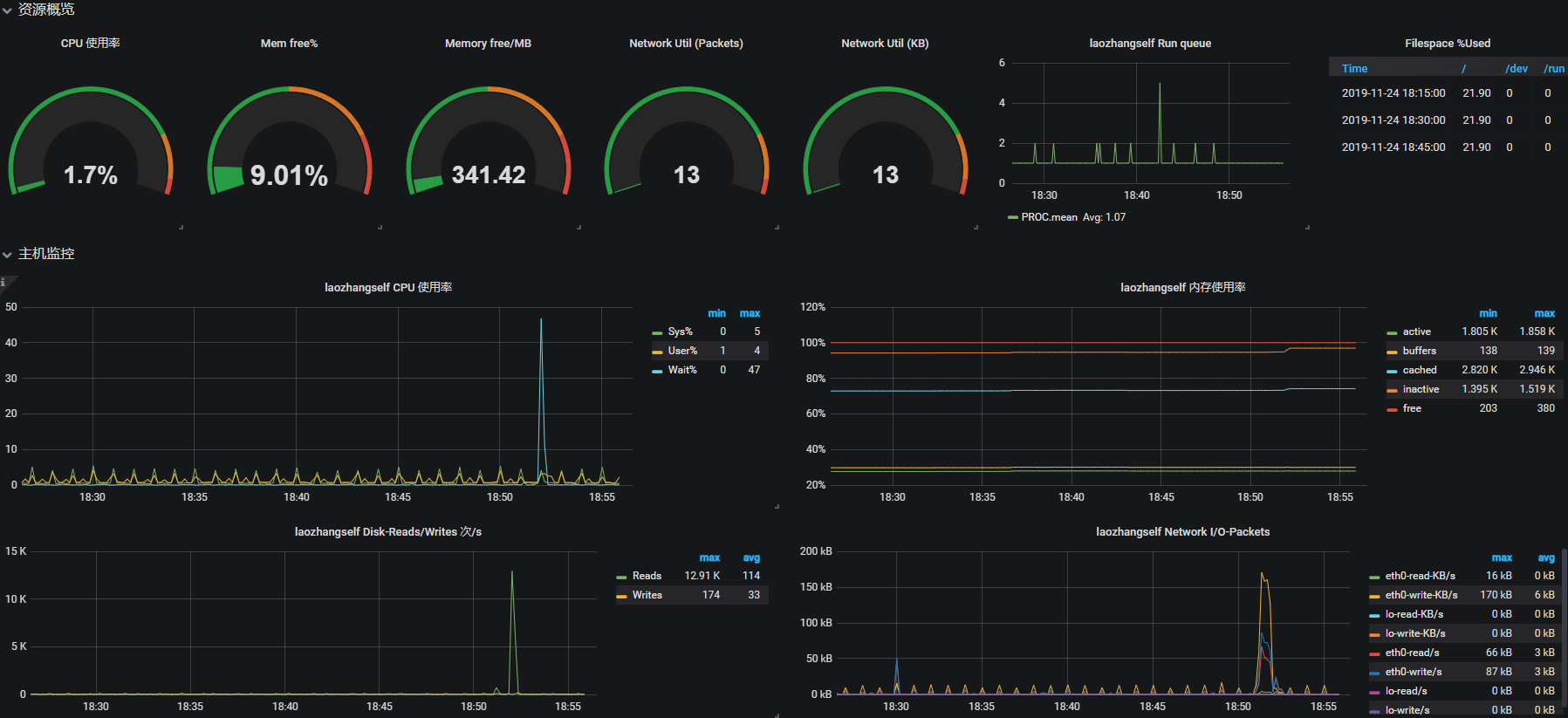Open the Mem free% panel title
Viewport: 1568px width, 718px height.
289,43
